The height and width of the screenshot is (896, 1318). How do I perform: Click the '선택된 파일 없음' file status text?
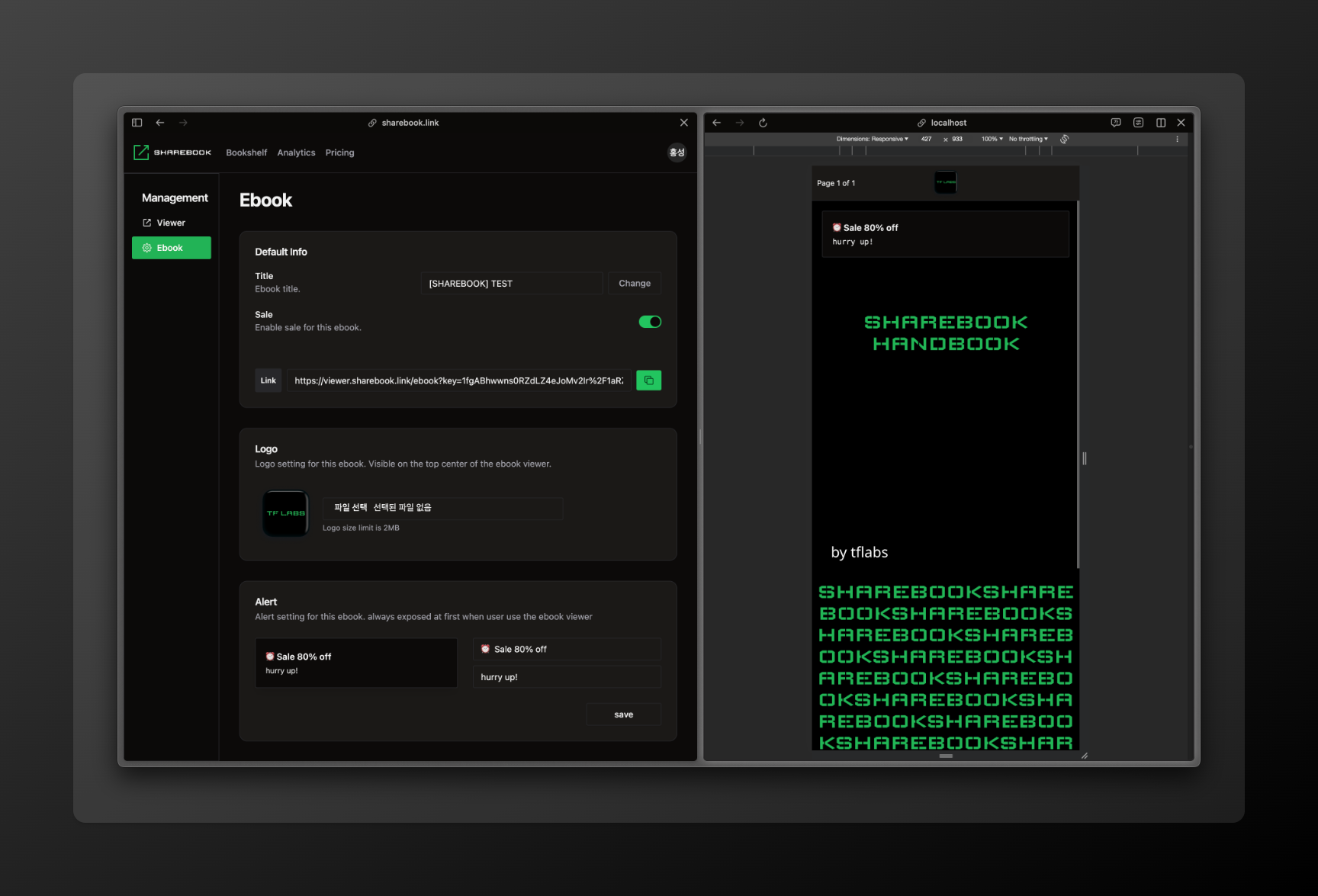point(402,508)
